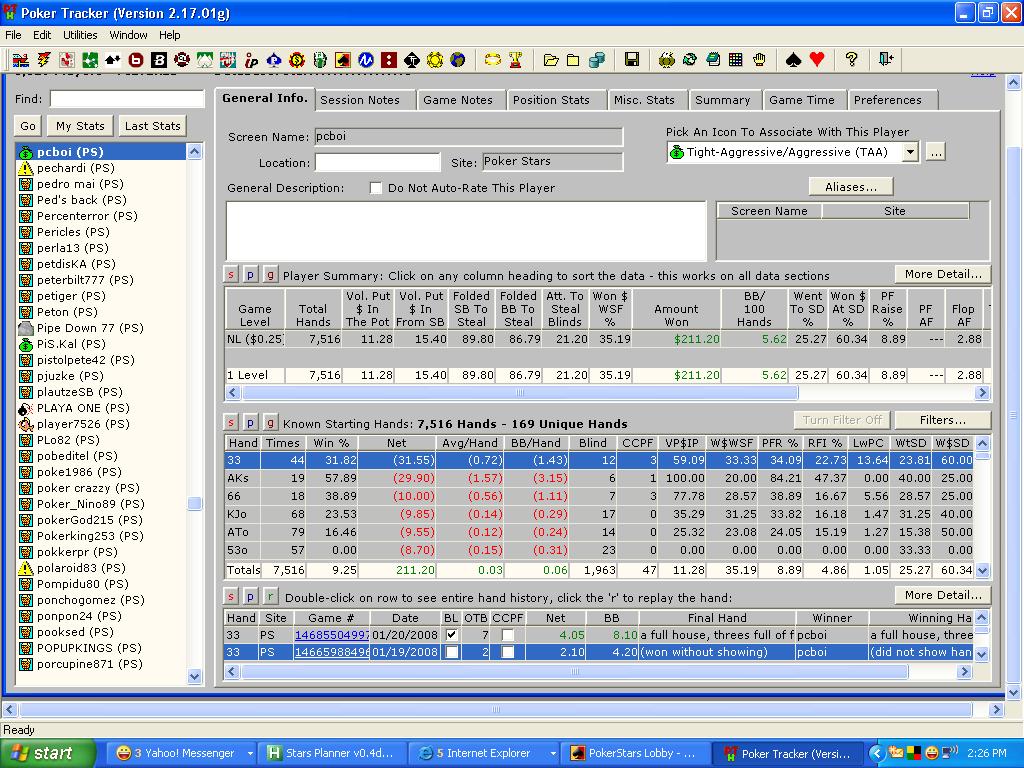Sort by the 'Win %' column header
Image resolution: width=1024 pixels, height=768 pixels.
click(x=331, y=443)
